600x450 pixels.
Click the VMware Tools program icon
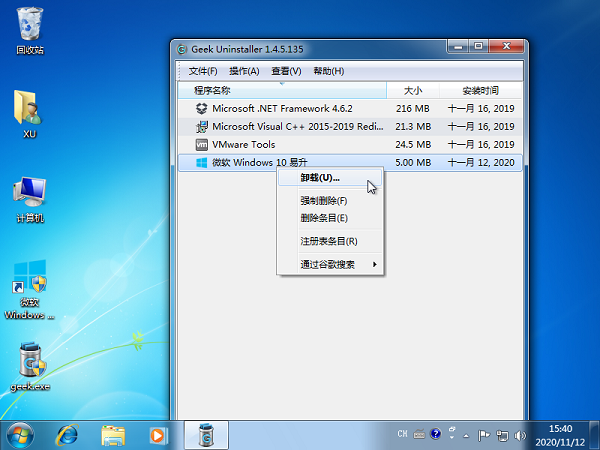(201, 144)
